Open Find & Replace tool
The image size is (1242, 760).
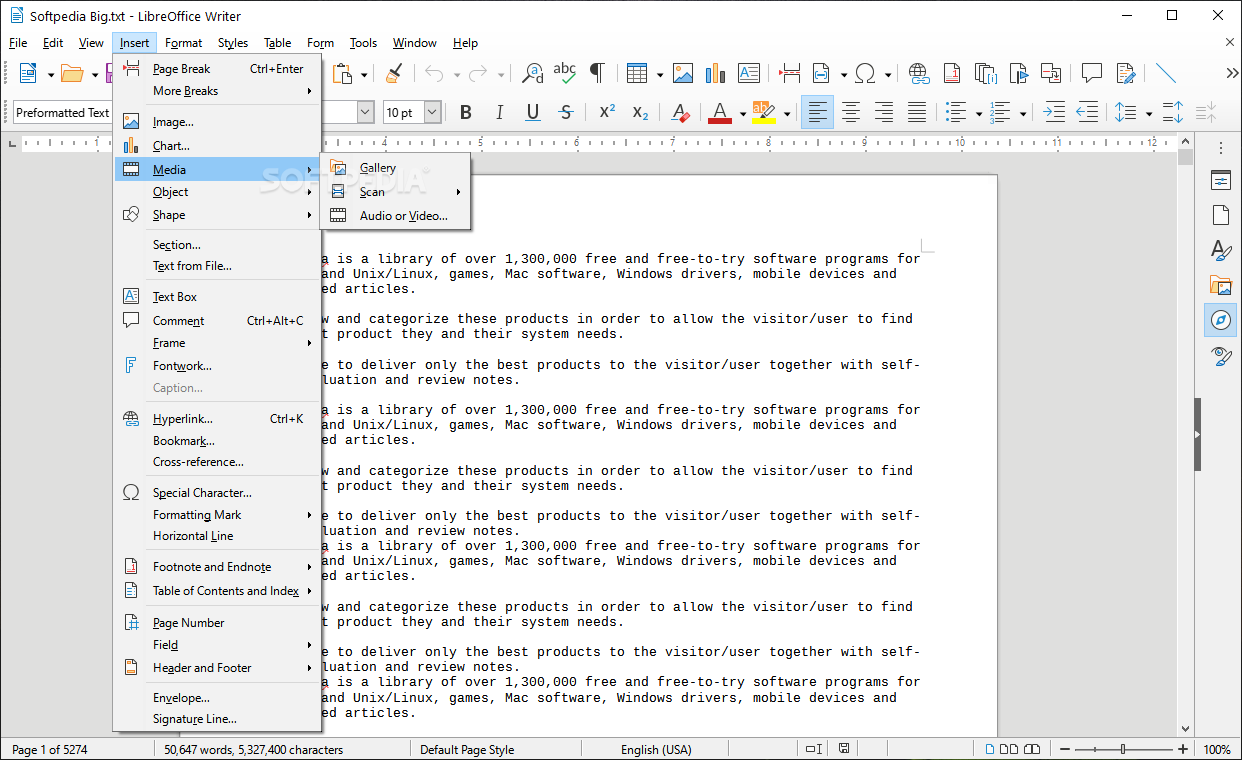[533, 73]
